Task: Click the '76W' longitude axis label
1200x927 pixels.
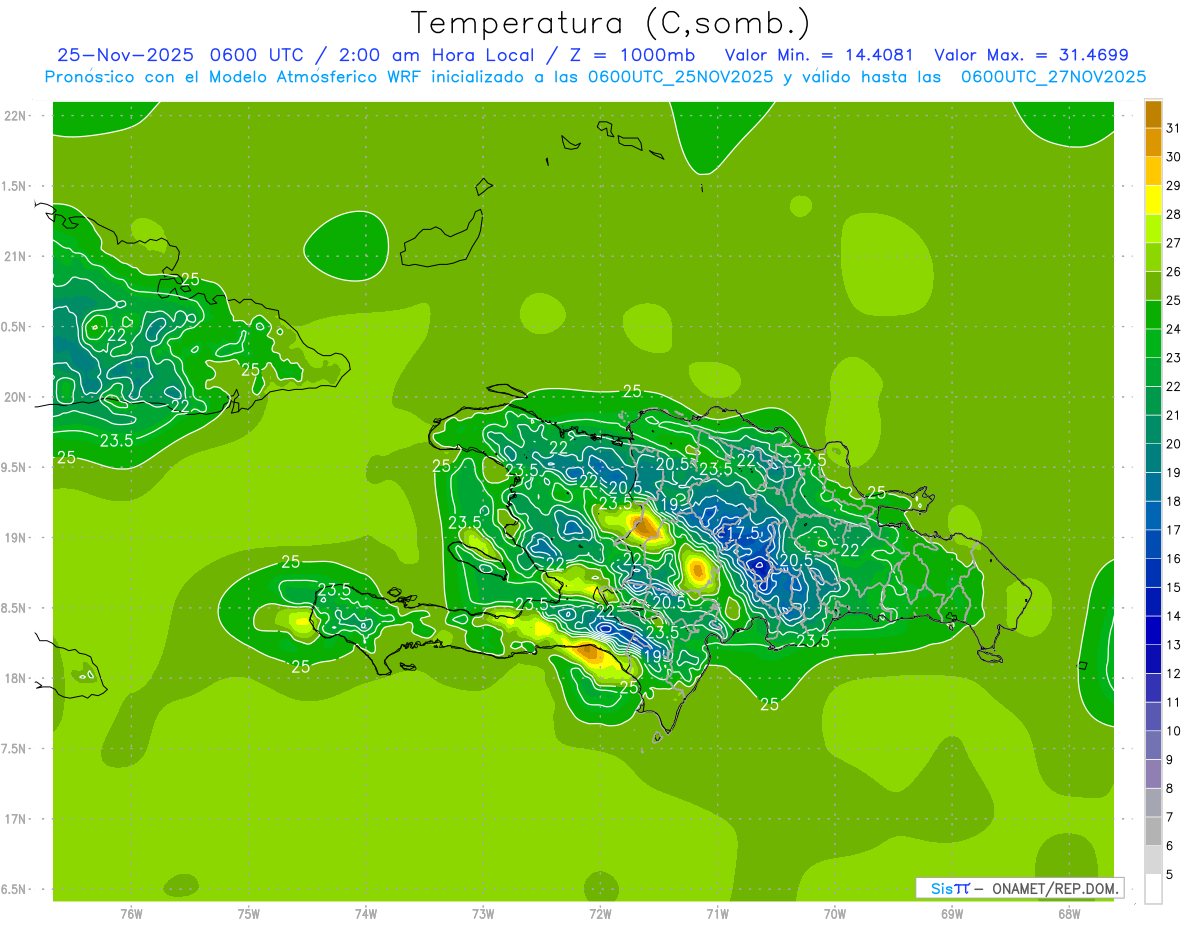Action: click(131, 914)
